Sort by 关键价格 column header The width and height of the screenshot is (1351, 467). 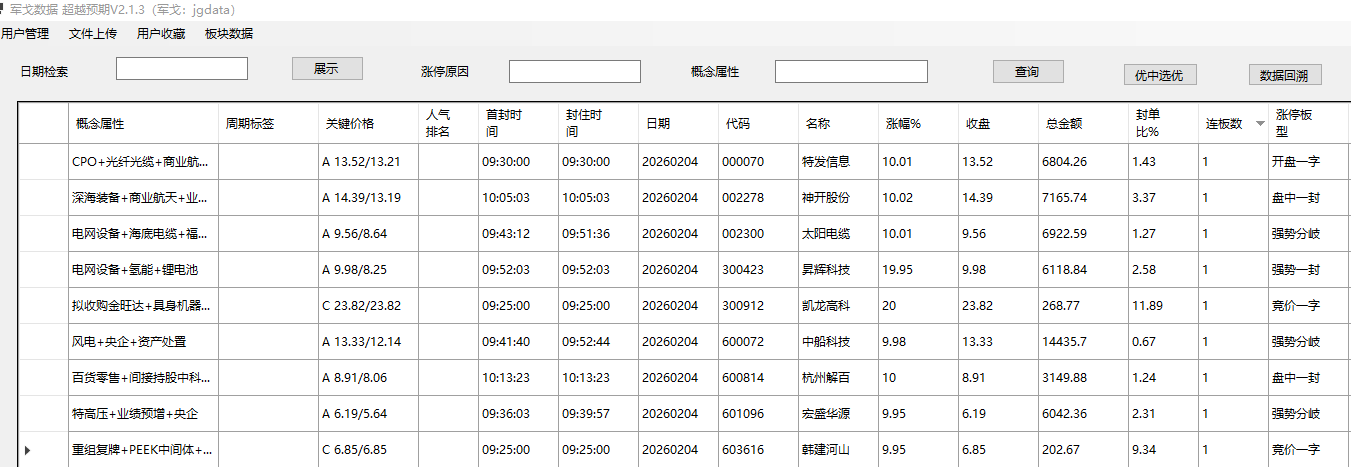coord(368,124)
